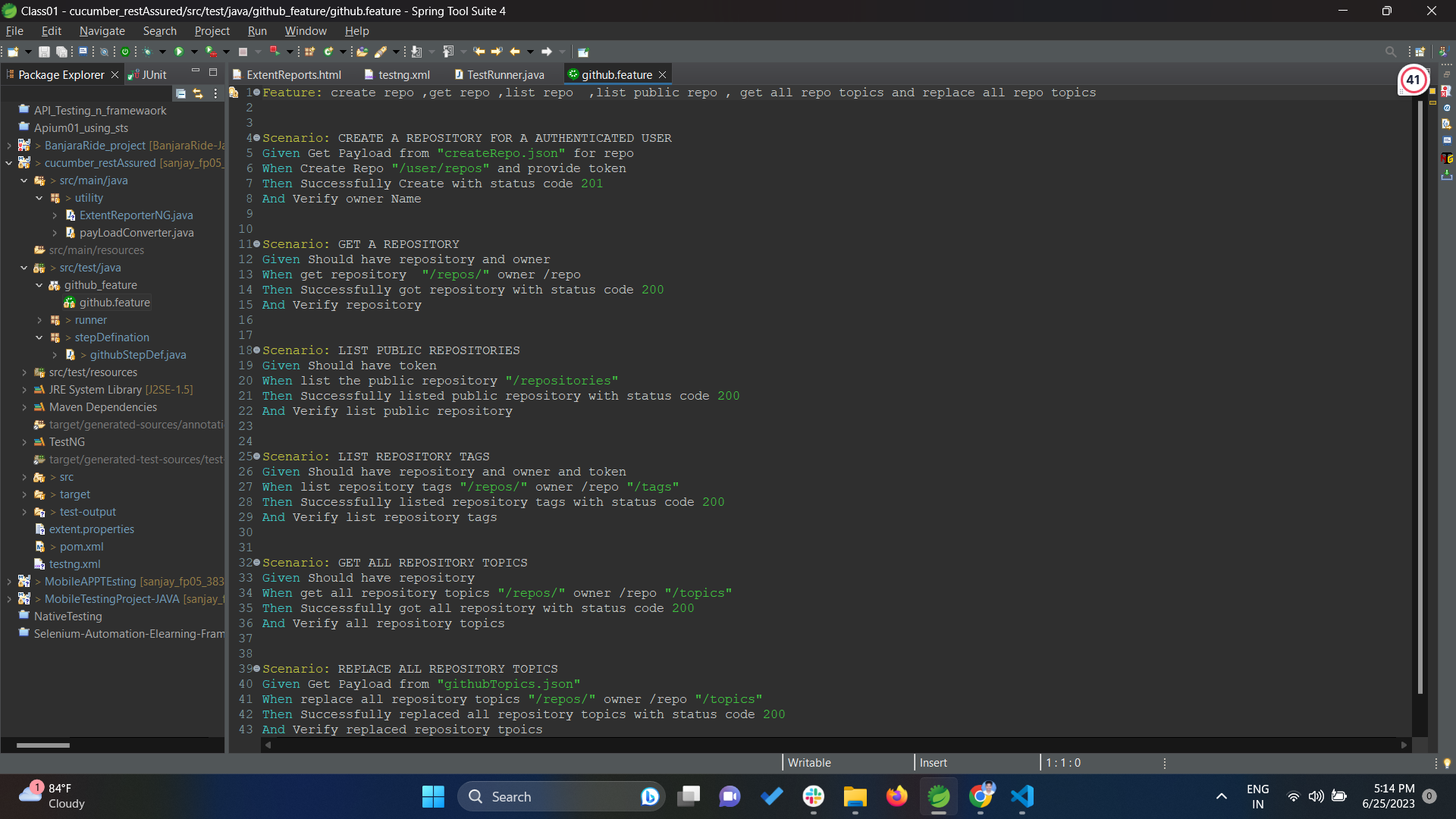
Task: Launch Debug with the bug icon
Action: point(147,52)
